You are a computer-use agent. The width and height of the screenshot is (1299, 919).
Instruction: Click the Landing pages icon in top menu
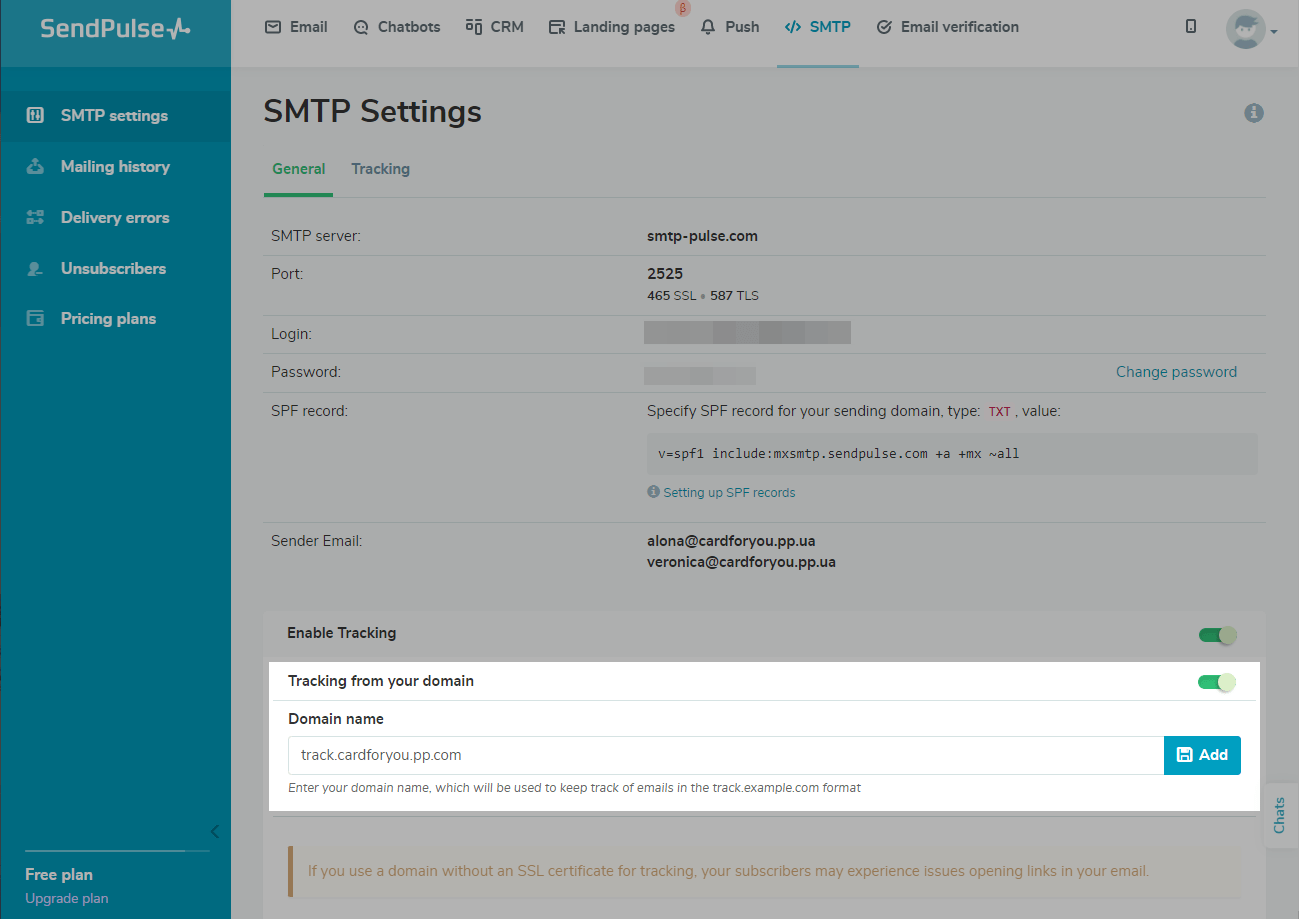(x=557, y=27)
